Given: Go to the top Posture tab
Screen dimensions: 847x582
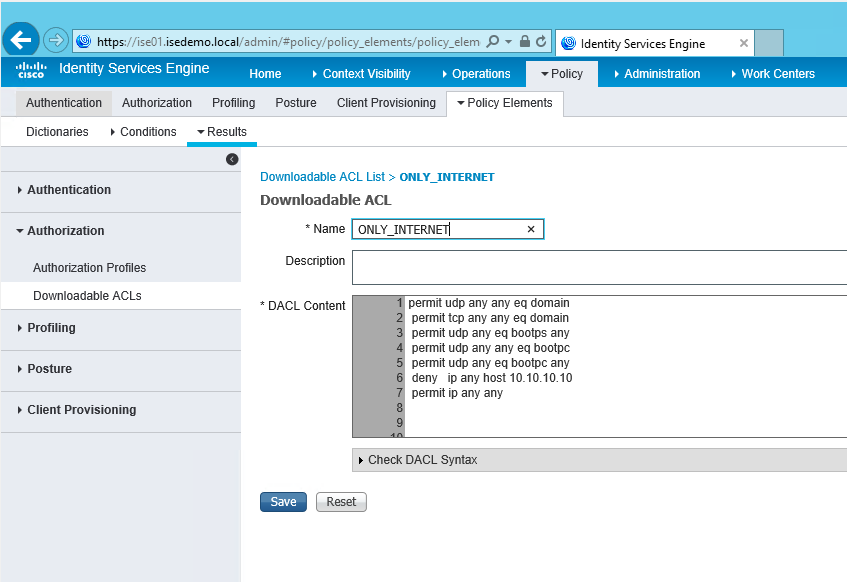Looking at the screenshot, I should click(x=296, y=103).
